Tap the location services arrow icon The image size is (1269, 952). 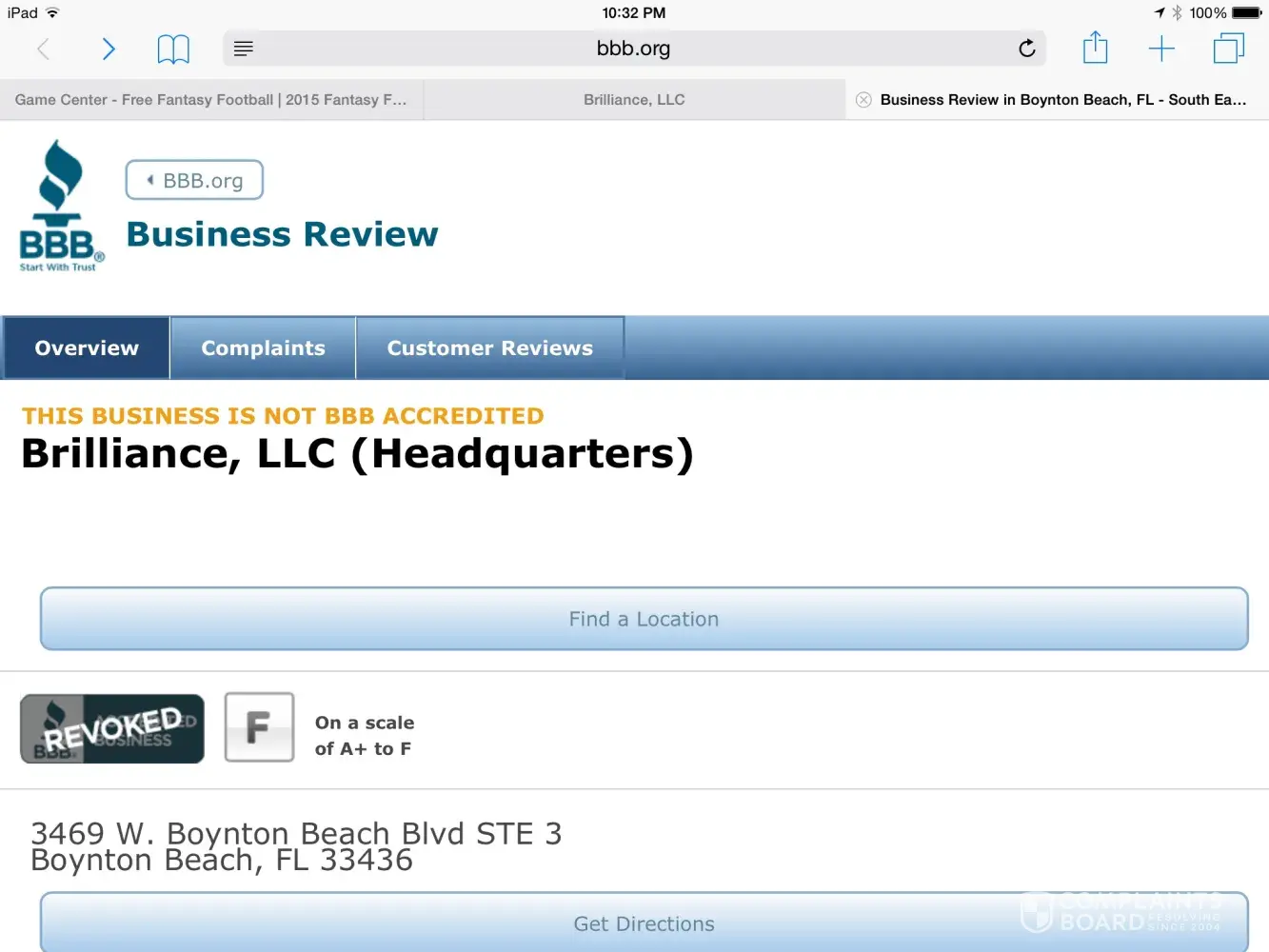[x=1160, y=12]
